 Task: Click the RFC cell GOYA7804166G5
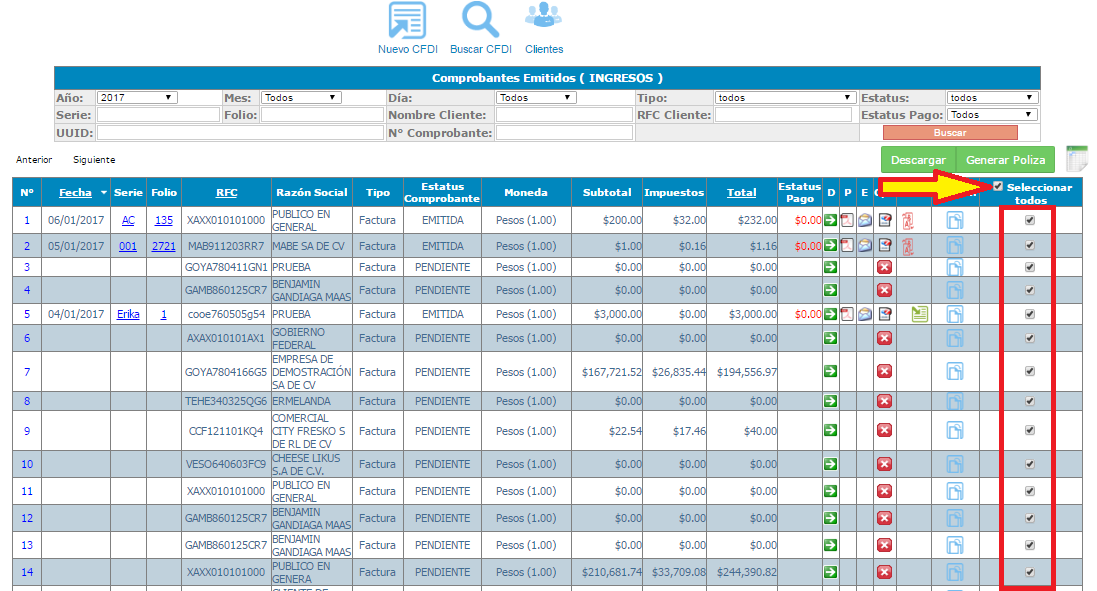click(226, 372)
